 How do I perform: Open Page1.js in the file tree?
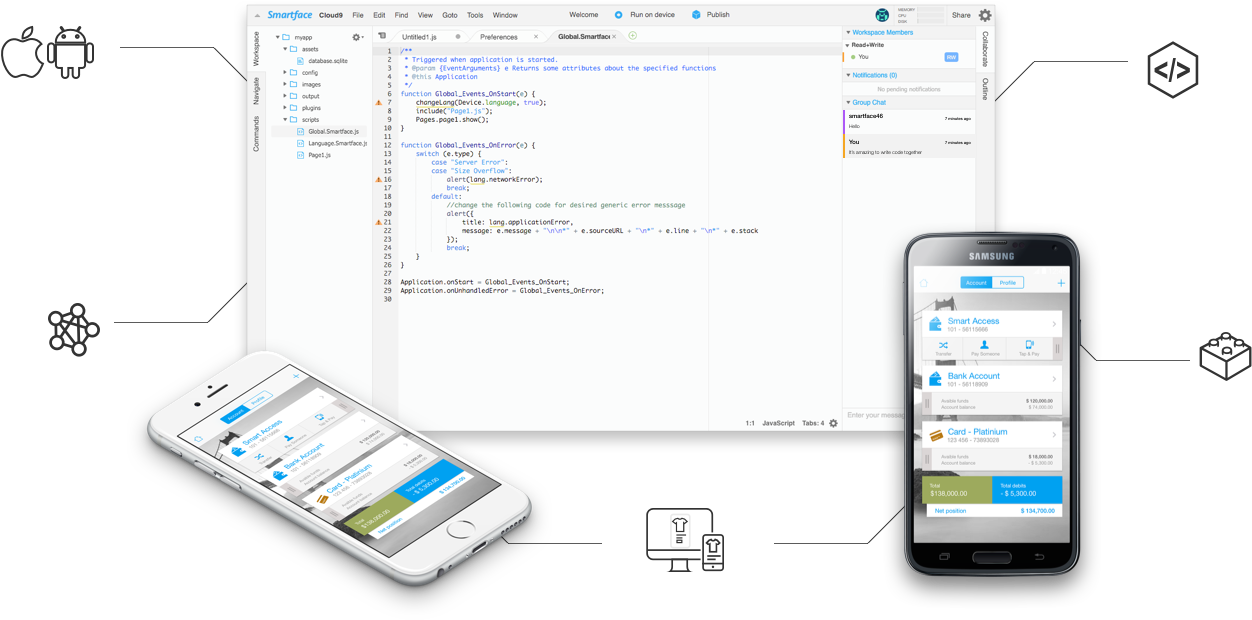[313, 155]
